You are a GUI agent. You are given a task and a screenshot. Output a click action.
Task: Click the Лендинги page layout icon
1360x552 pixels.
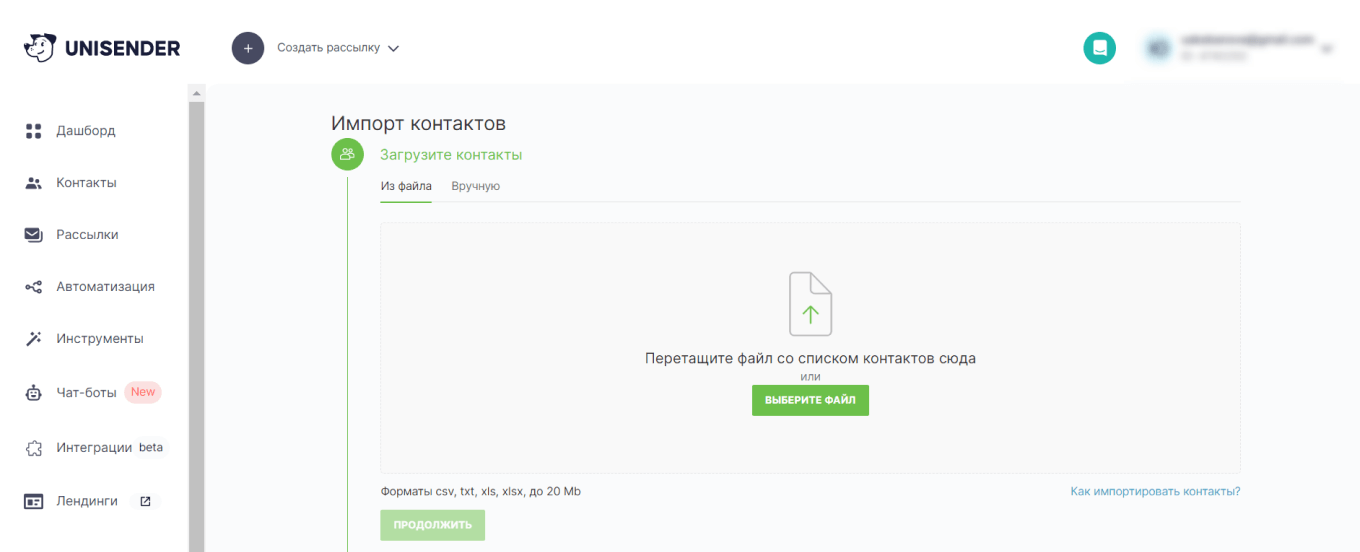pyautogui.click(x=34, y=502)
